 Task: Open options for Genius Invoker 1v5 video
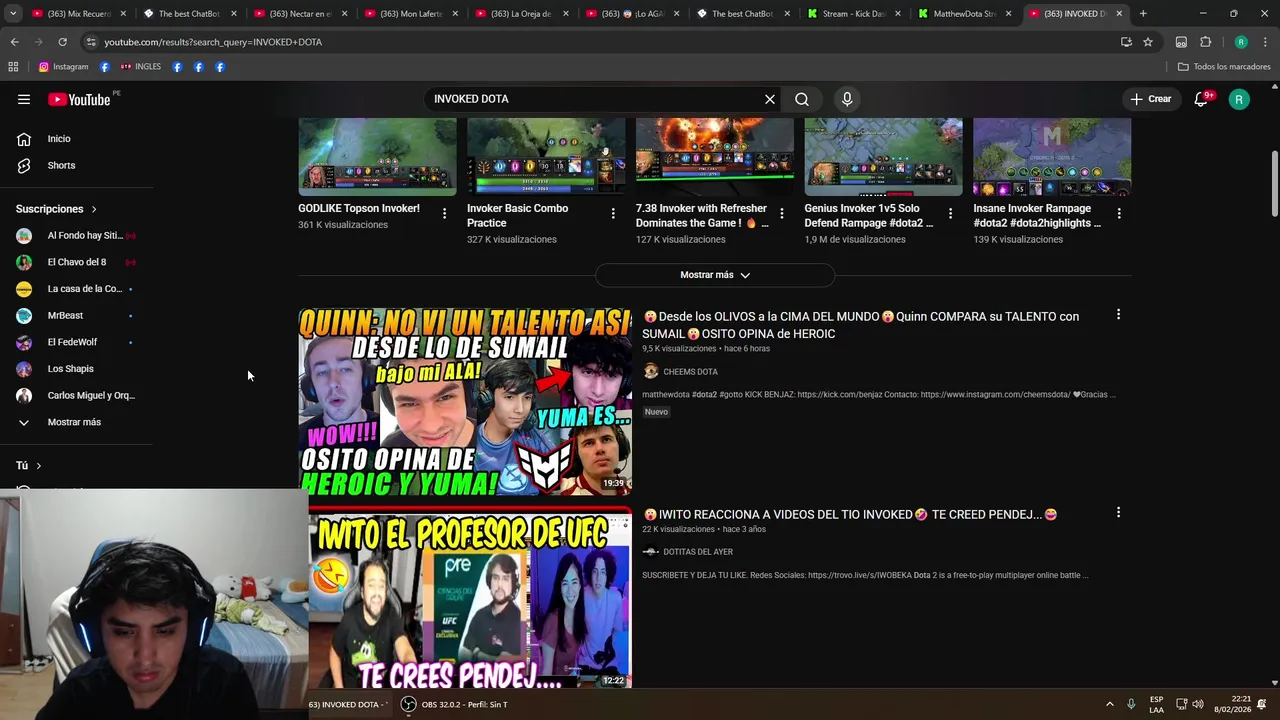[x=950, y=213]
